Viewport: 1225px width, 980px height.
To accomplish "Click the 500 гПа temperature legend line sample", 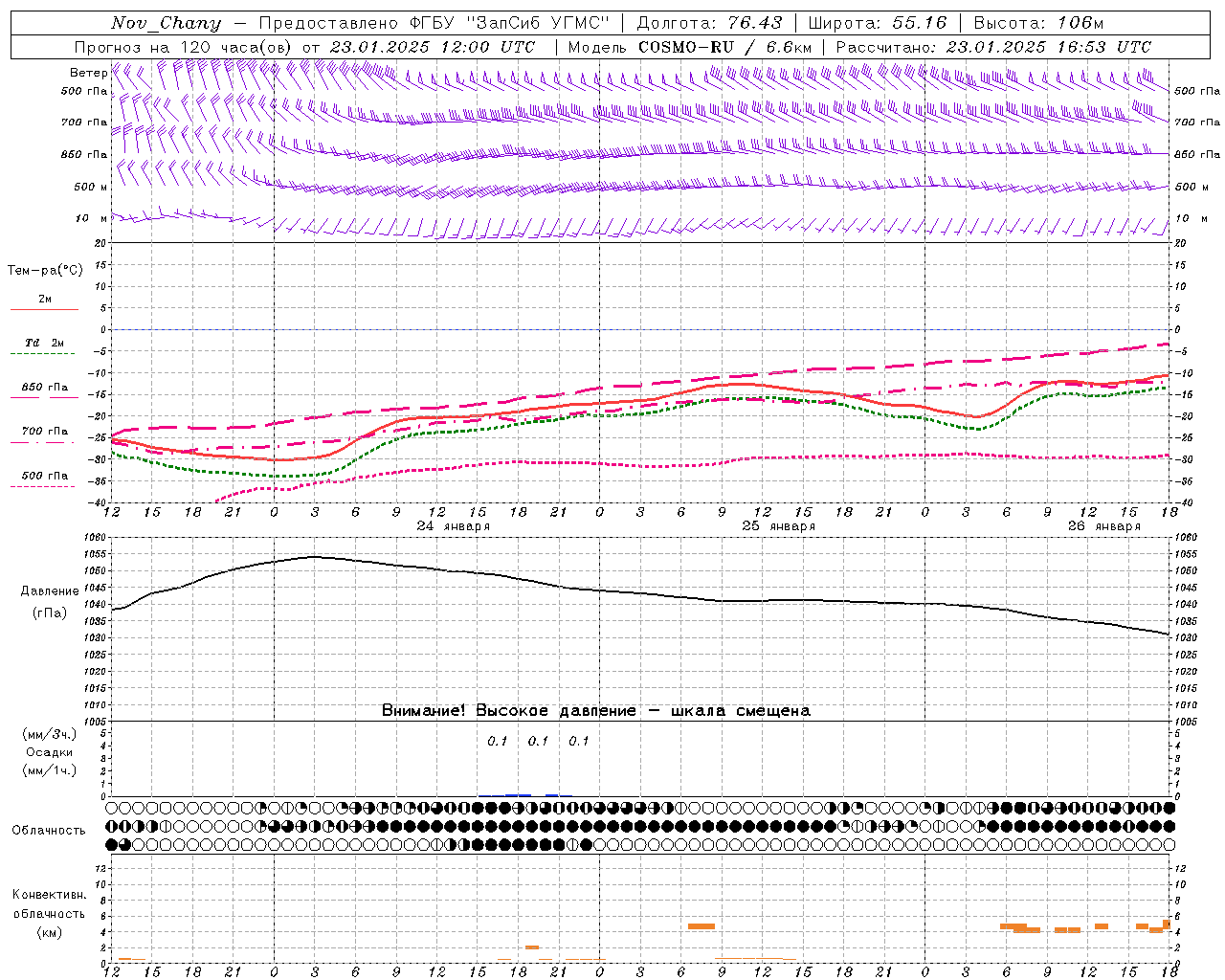I will point(44,486).
